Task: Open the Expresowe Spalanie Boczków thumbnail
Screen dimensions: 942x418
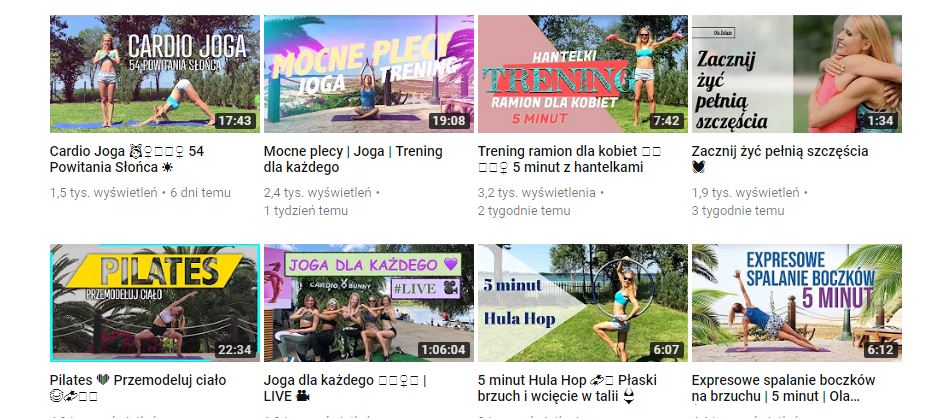Action: click(x=797, y=303)
